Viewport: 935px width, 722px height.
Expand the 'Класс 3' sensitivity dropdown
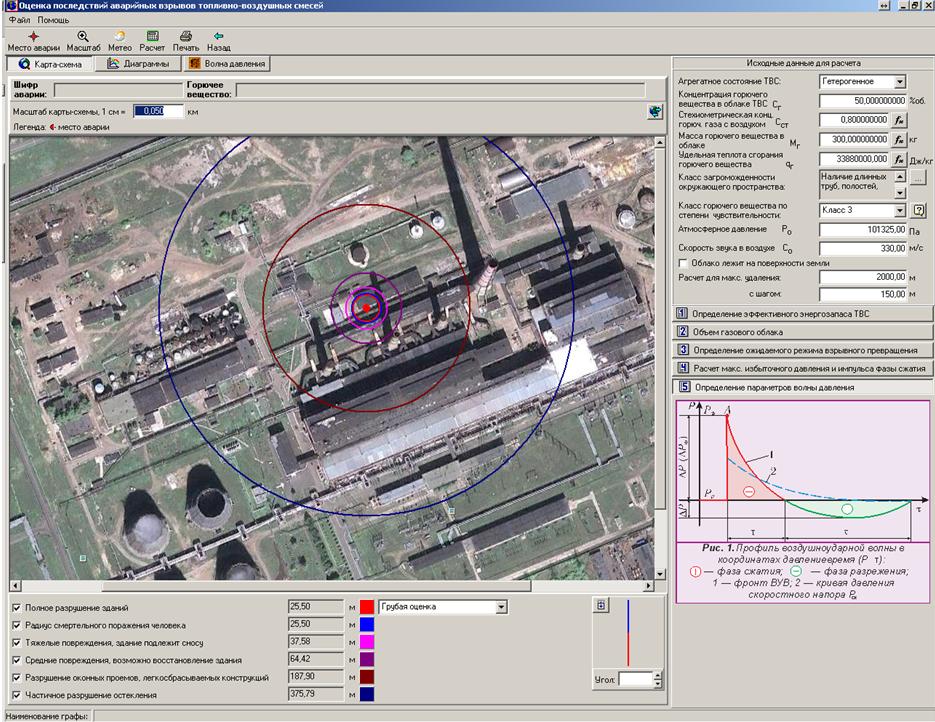(x=900, y=210)
